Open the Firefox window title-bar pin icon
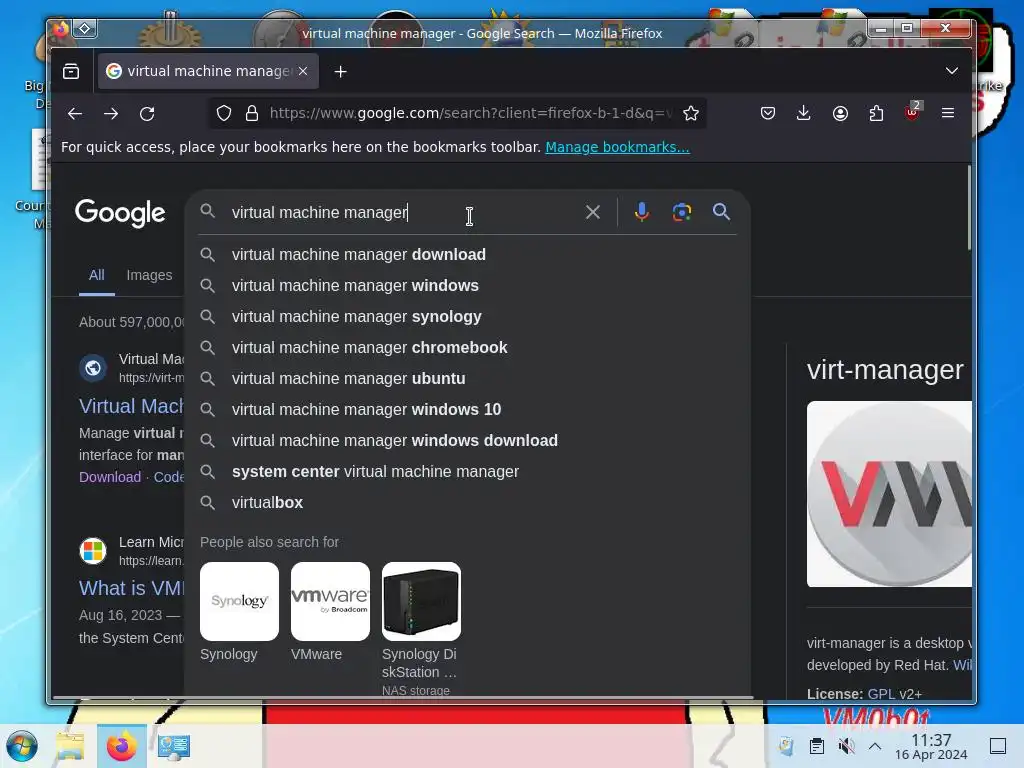 click(x=85, y=29)
